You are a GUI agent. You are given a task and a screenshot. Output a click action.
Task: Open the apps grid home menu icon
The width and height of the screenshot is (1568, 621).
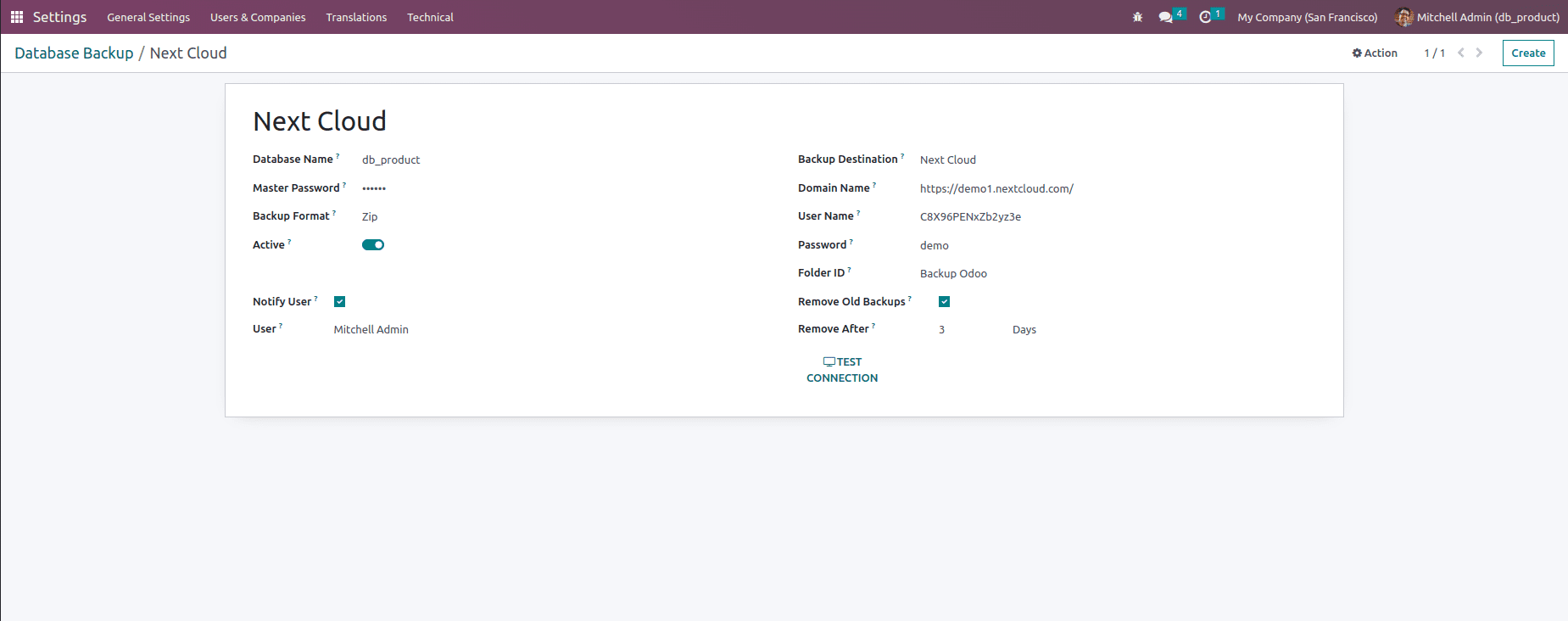[x=17, y=17]
